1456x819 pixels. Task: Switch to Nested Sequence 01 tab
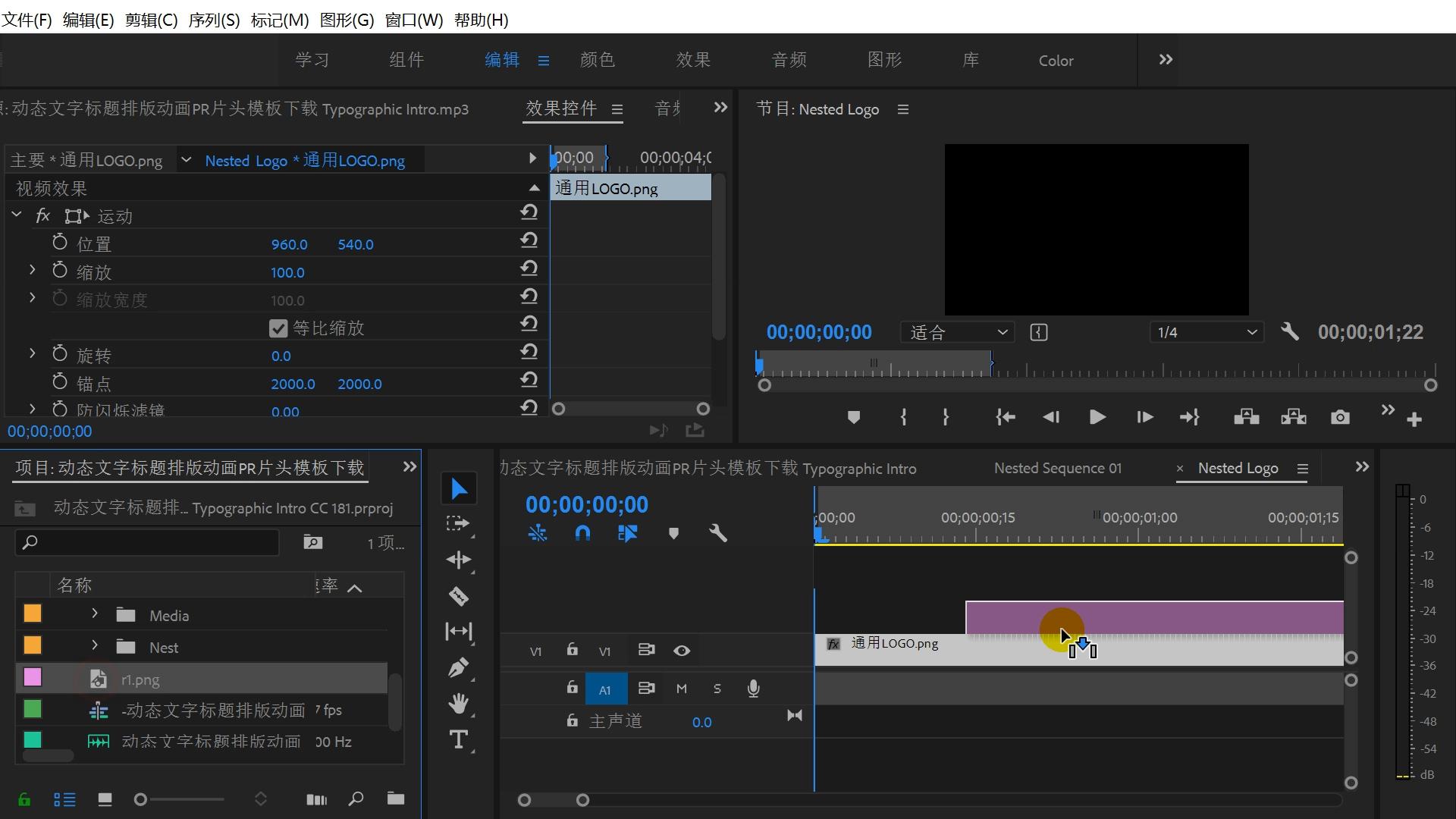pyautogui.click(x=1057, y=468)
